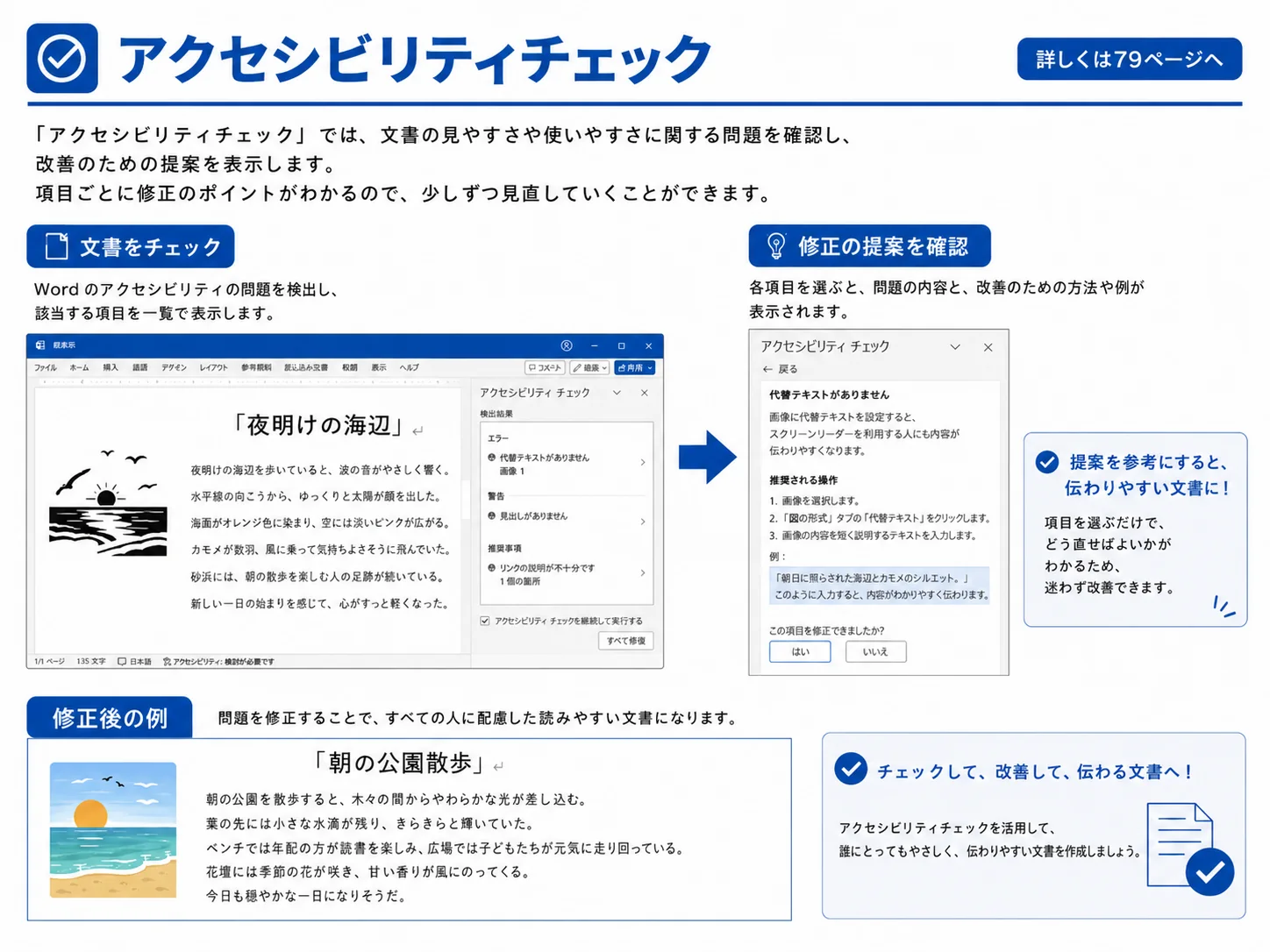
Task: Click the 1/1 ページ status bar entry
Action: 49,661
